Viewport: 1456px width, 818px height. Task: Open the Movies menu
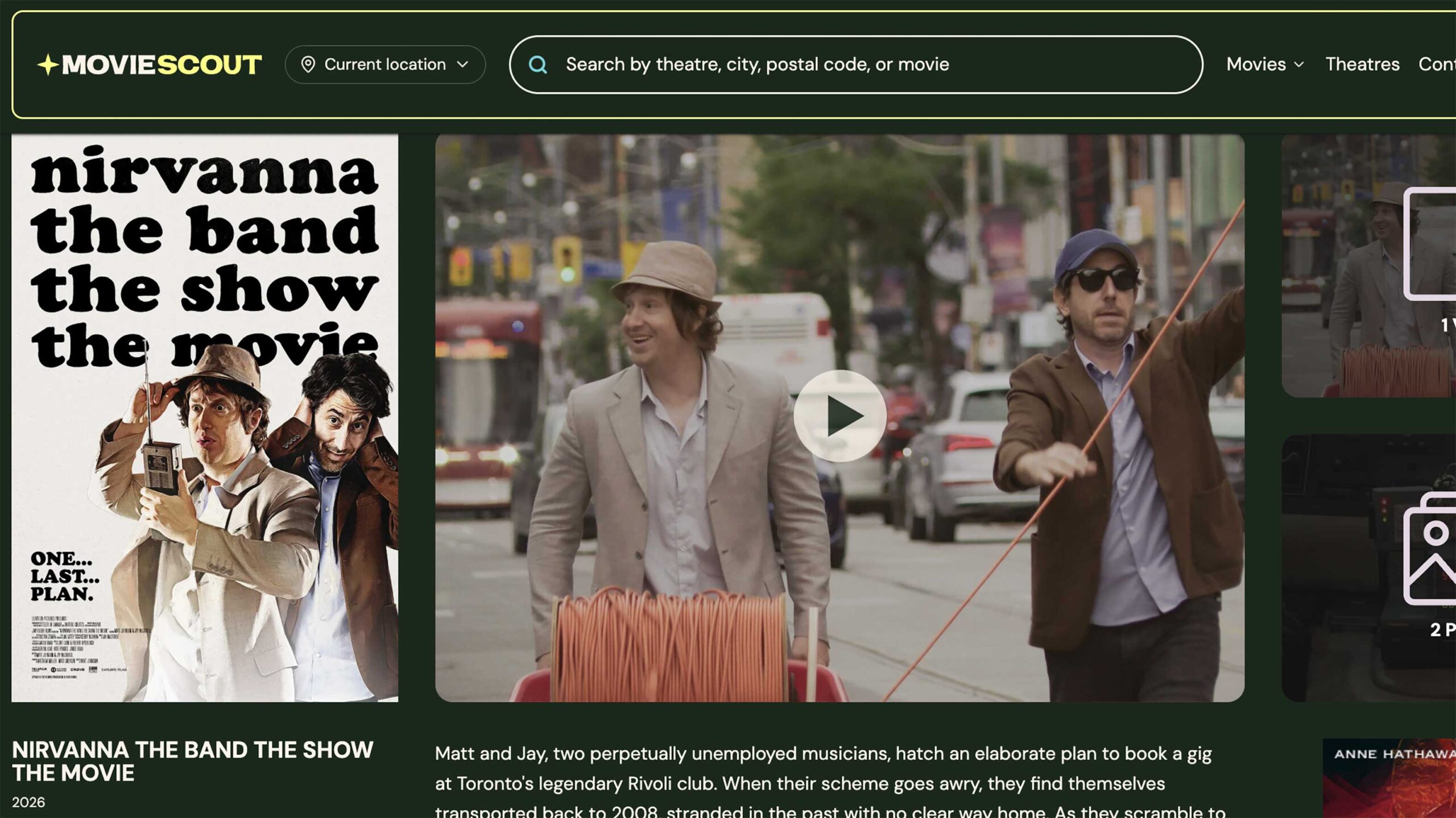[1255, 64]
